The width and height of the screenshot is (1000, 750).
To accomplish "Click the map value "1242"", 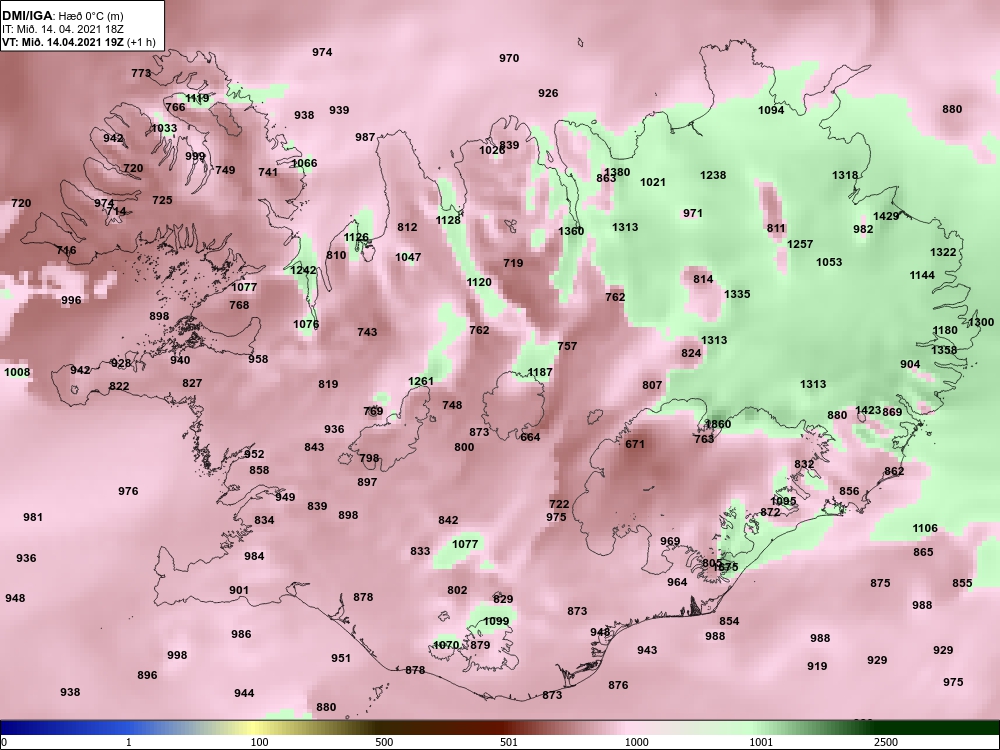I will click(303, 270).
